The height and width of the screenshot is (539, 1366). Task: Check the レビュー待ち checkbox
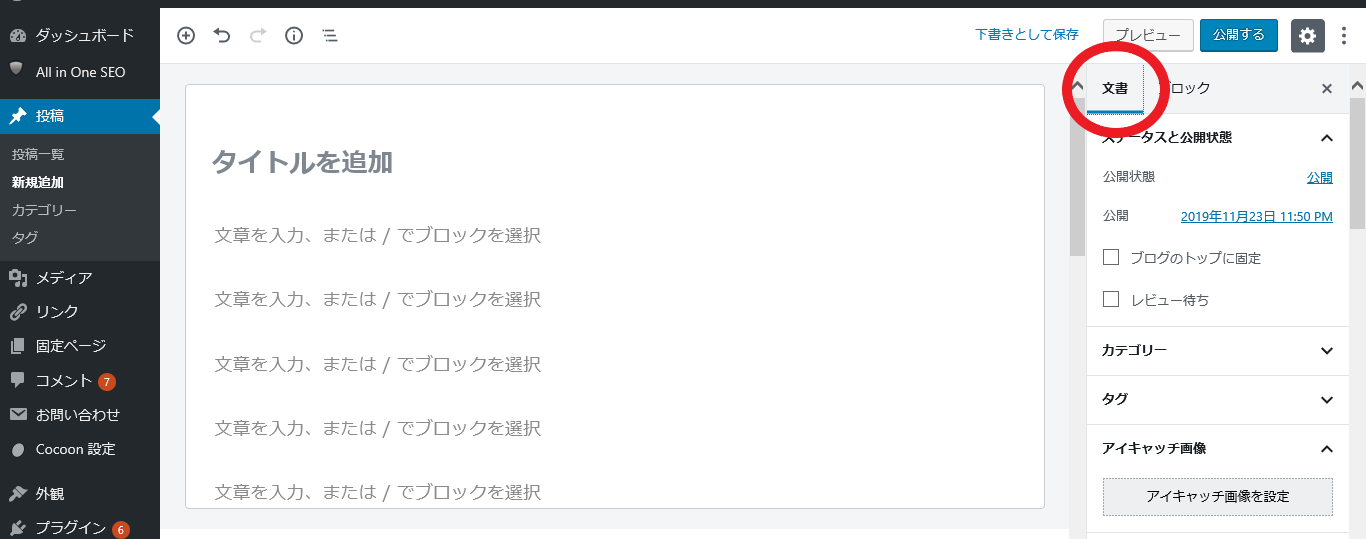pos(1111,299)
